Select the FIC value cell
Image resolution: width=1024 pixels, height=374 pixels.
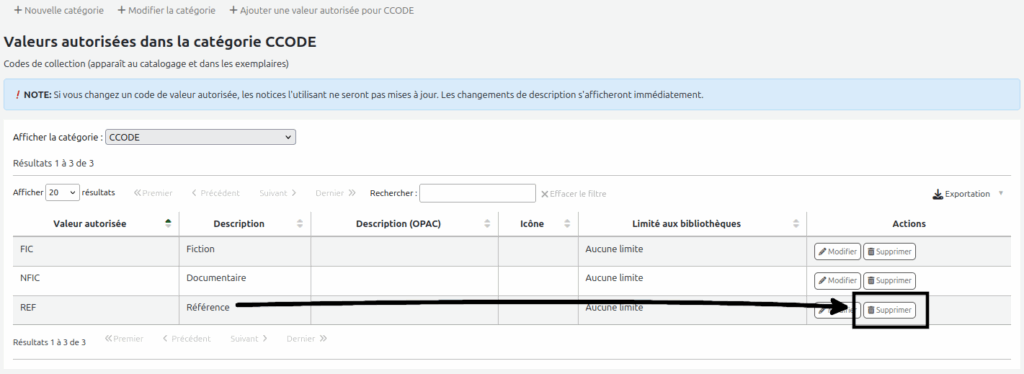pos(96,251)
